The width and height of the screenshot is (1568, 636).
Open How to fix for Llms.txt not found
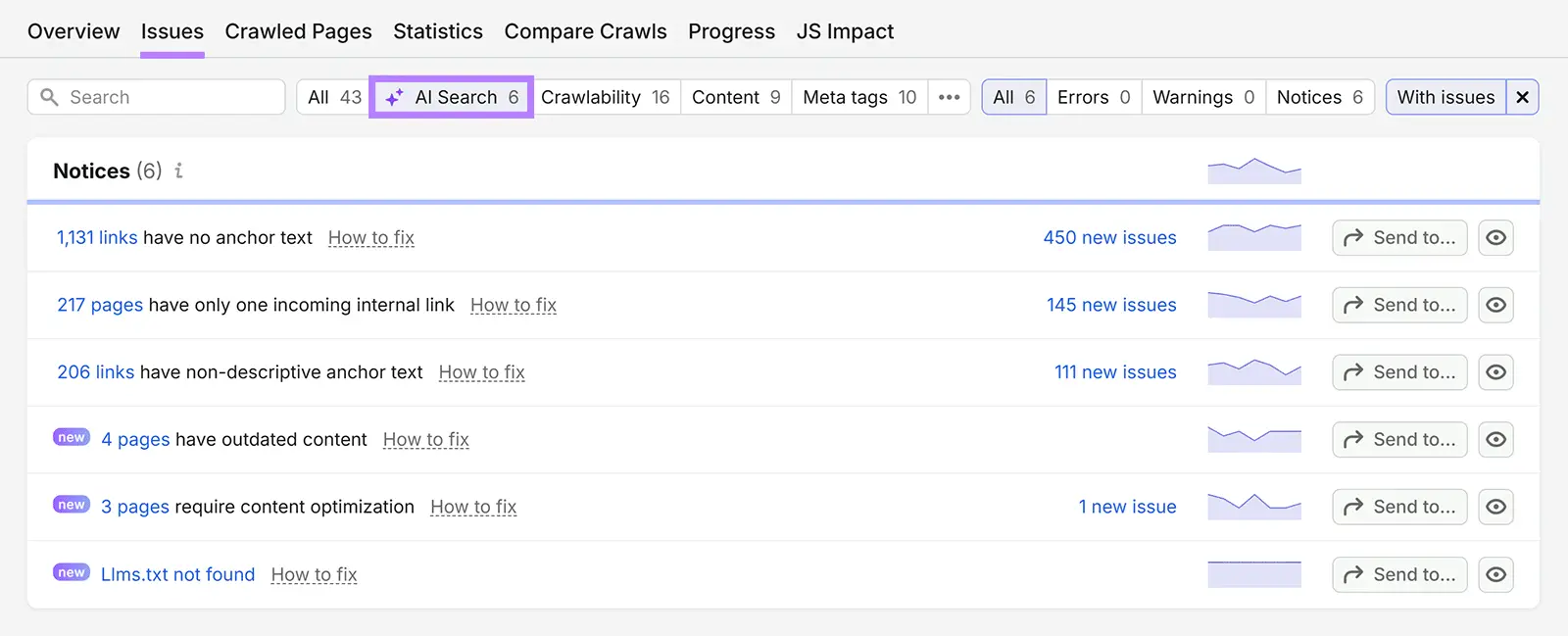[314, 574]
